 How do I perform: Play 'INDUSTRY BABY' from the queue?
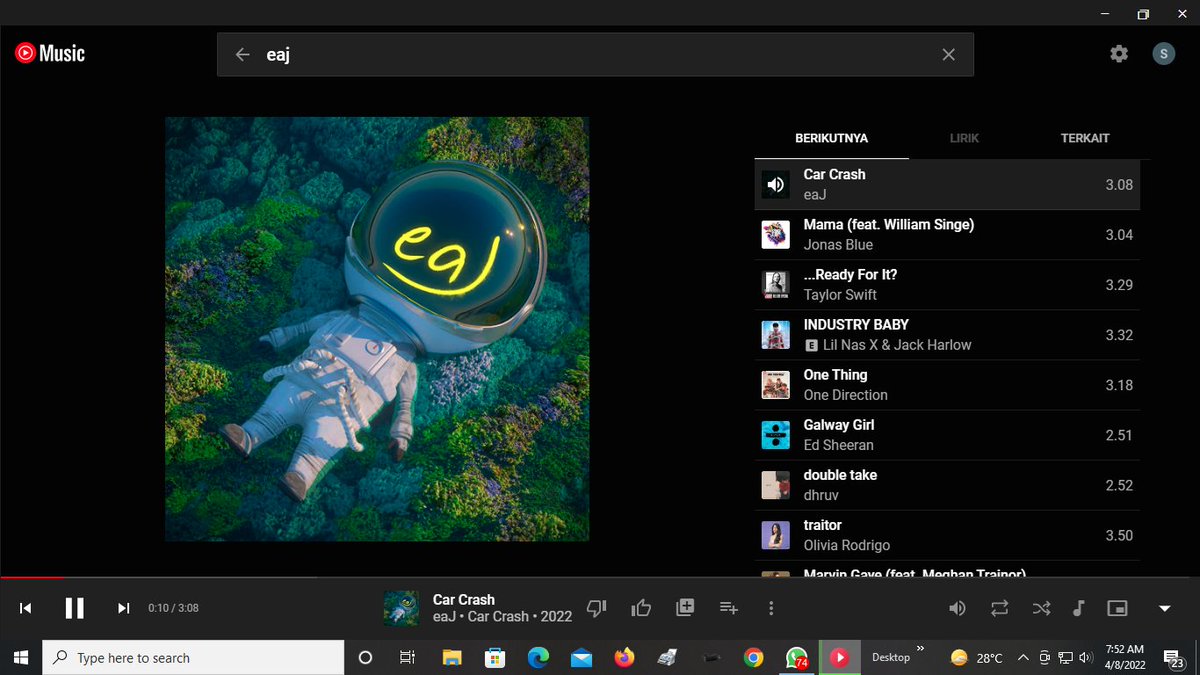(x=947, y=335)
